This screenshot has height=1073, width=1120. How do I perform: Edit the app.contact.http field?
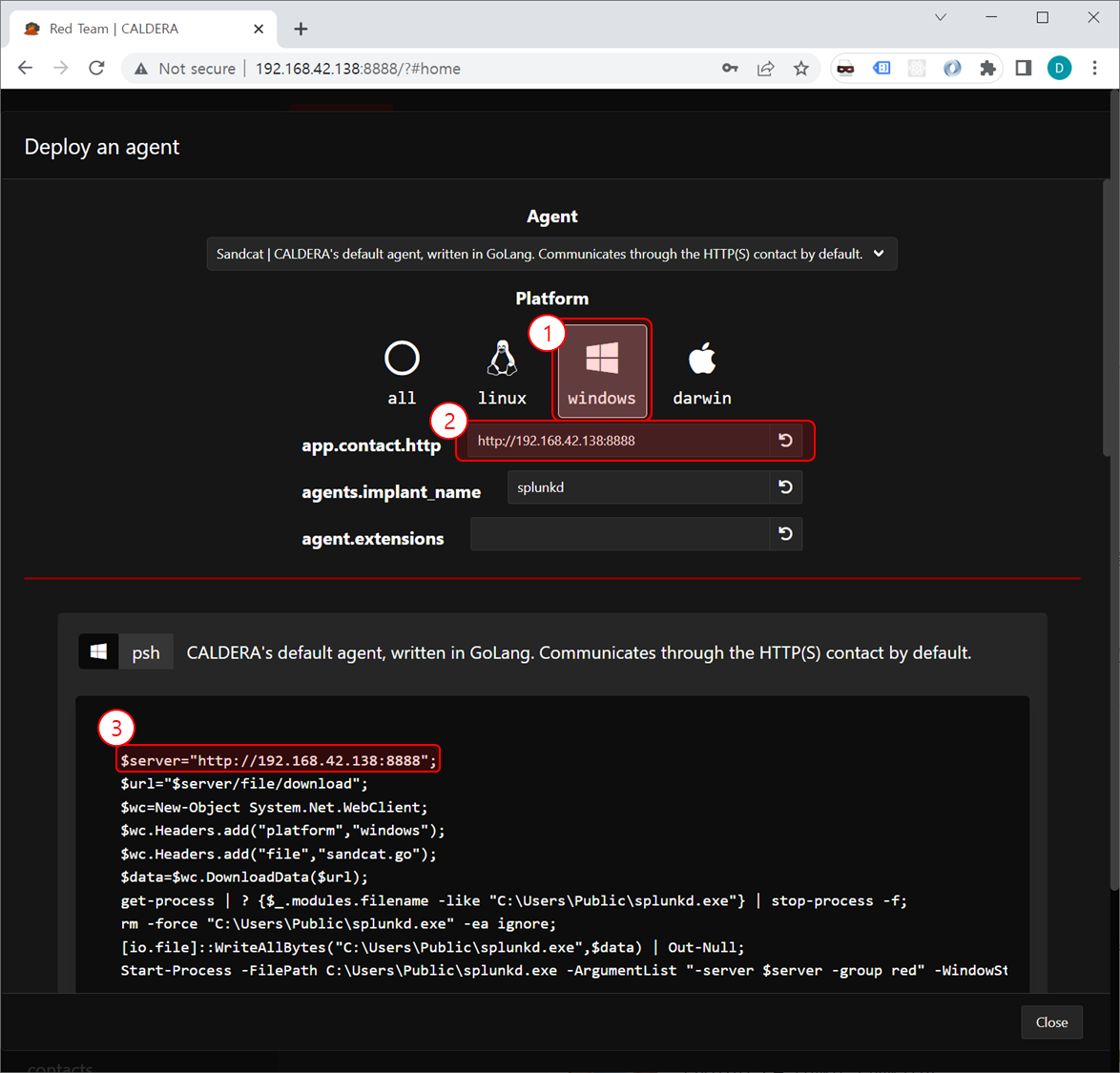[x=618, y=441]
